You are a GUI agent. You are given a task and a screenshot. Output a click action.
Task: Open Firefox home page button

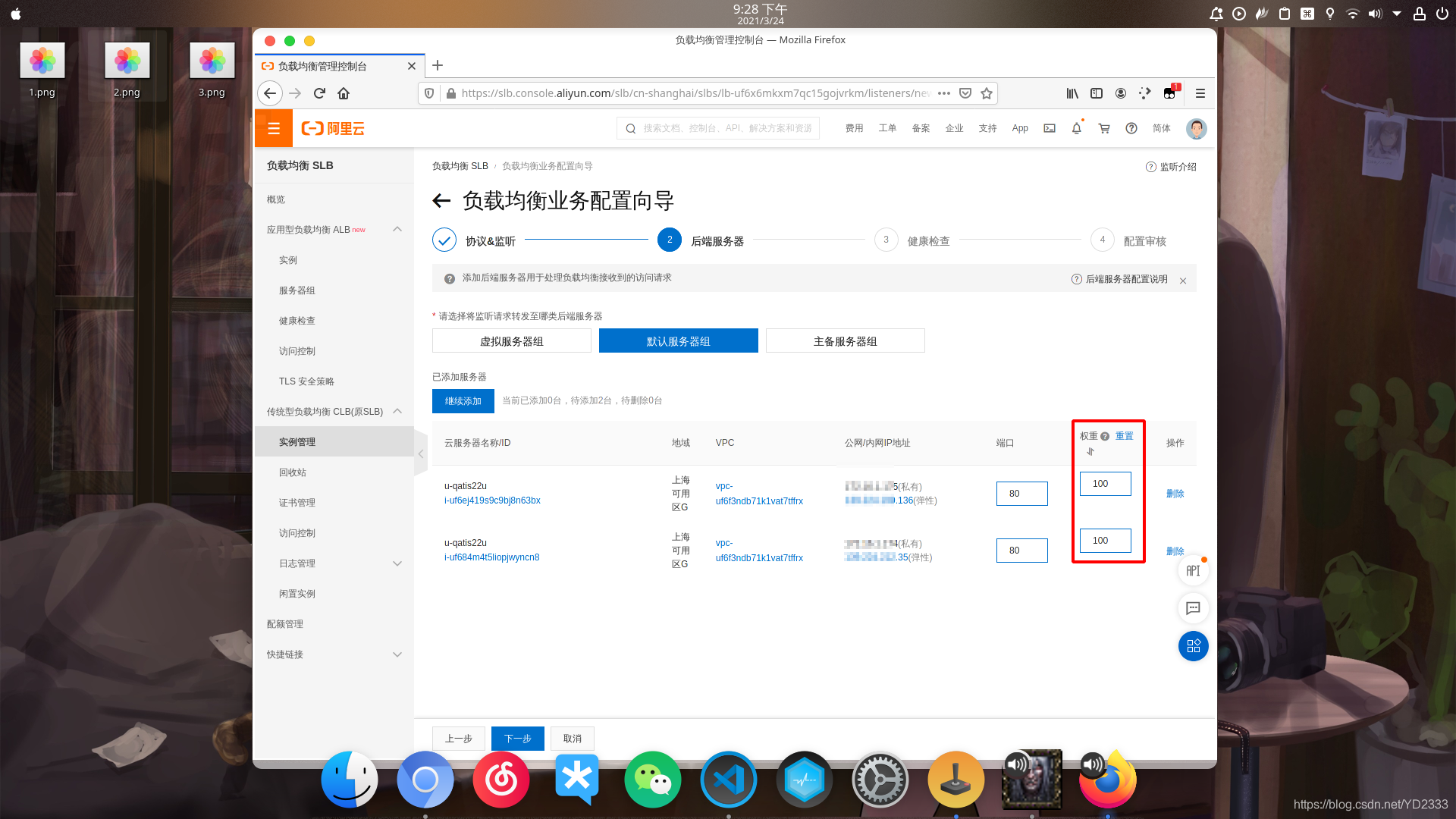[344, 93]
